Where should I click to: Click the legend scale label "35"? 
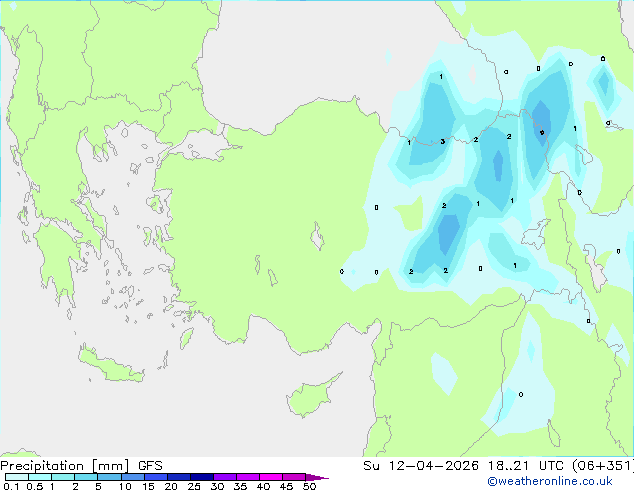240,486
